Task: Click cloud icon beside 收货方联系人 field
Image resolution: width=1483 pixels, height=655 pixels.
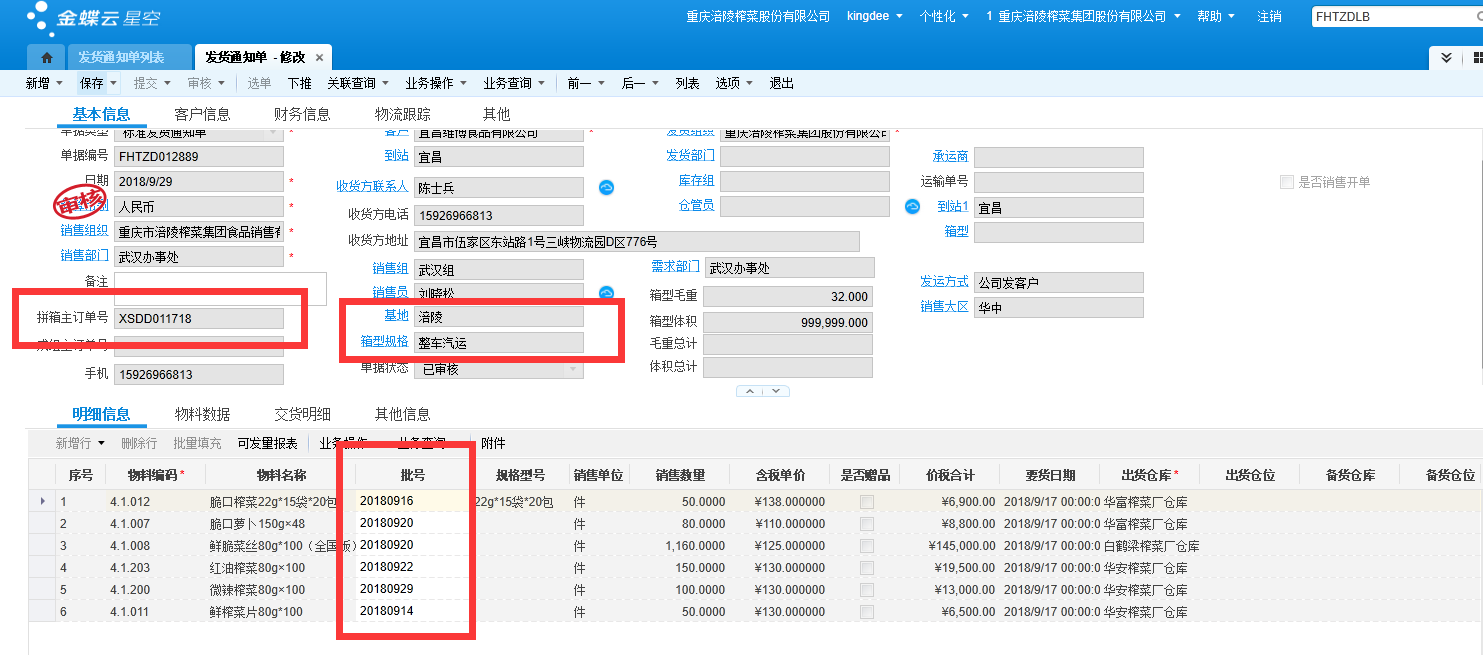Action: point(606,187)
